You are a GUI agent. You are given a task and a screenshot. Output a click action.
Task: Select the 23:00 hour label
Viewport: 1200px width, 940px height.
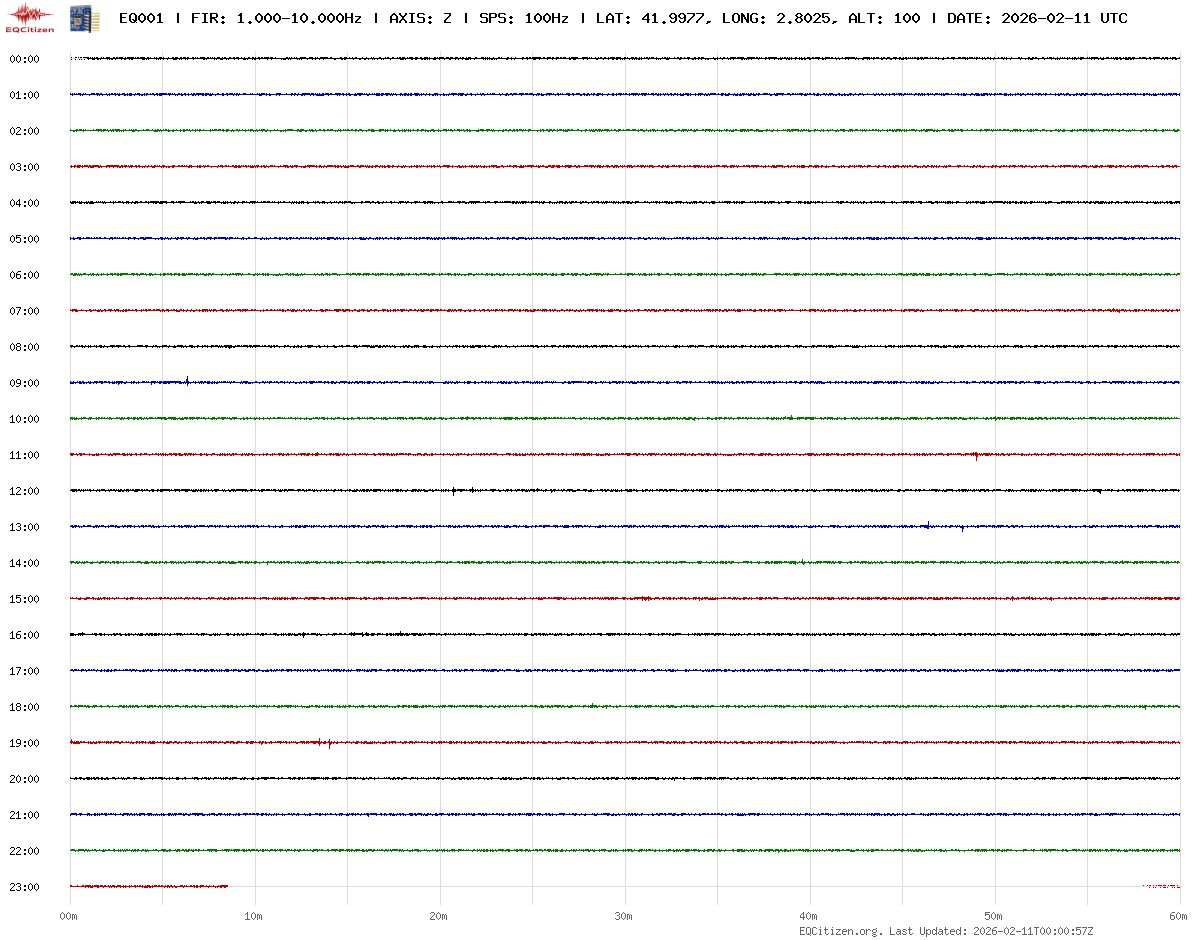[24, 888]
